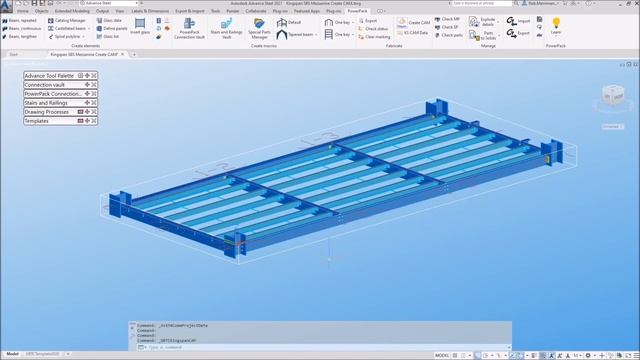Image resolution: width=640 pixels, height=360 pixels.
Task: Close the Connection vault palette
Action: pos(94,84)
